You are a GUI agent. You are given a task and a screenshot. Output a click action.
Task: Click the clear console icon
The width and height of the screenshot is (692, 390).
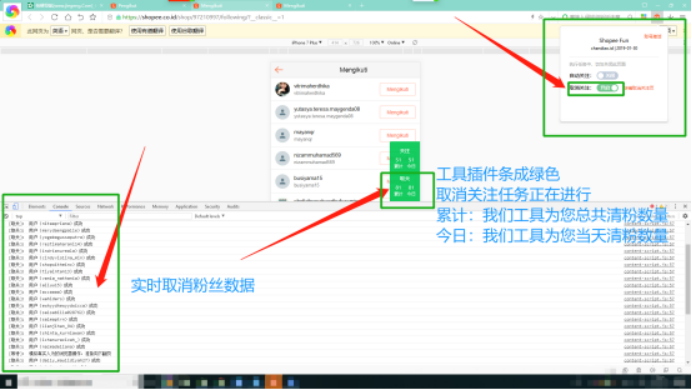click(6, 216)
